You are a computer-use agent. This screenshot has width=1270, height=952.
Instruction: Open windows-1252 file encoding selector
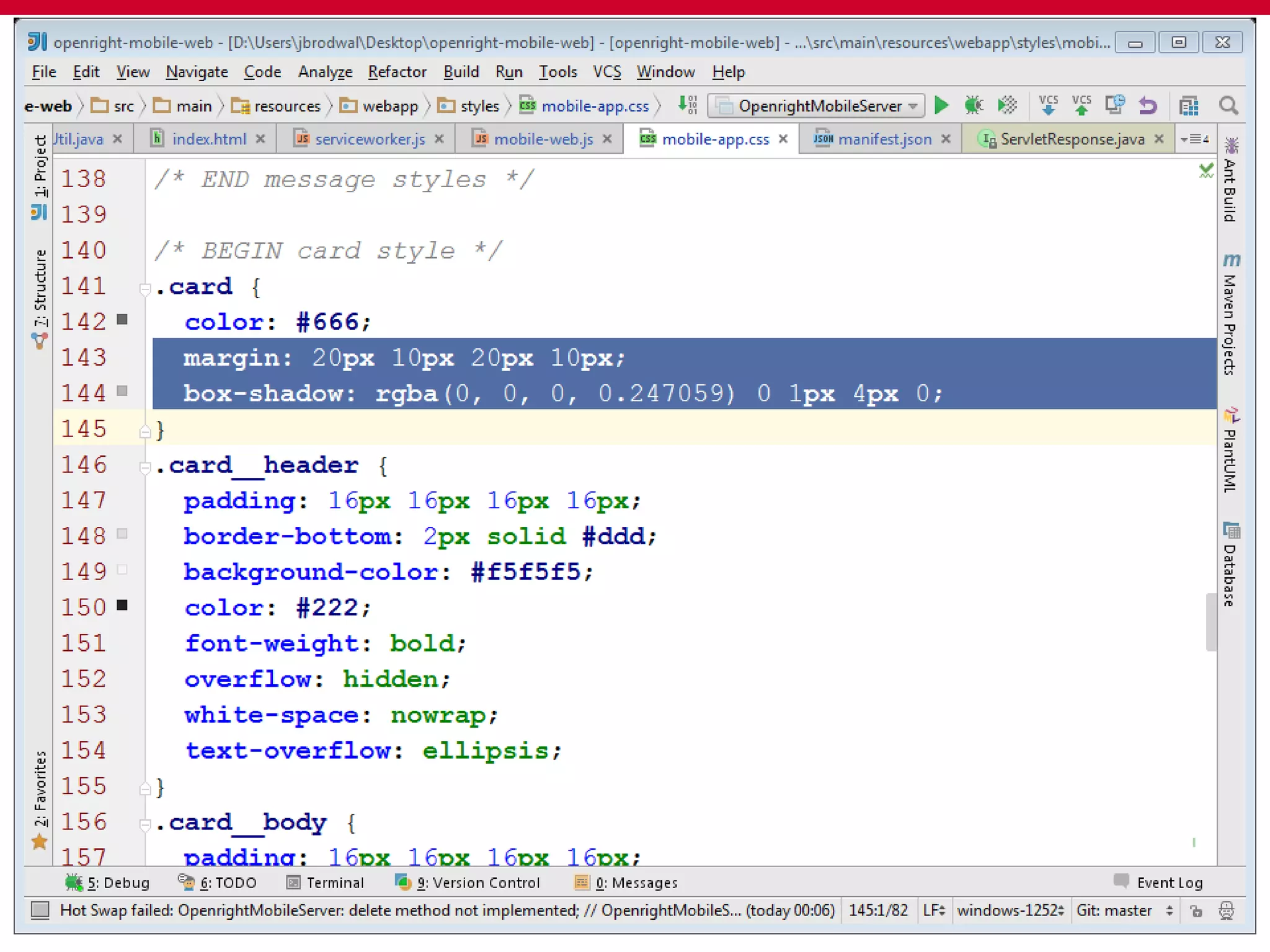point(1010,910)
